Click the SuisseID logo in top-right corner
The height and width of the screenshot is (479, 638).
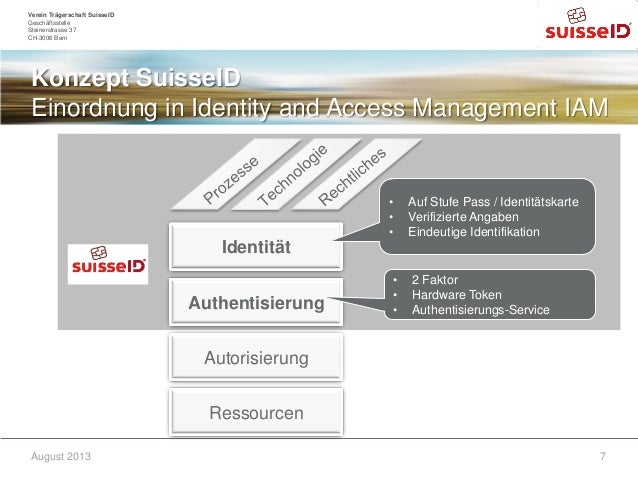coord(588,23)
